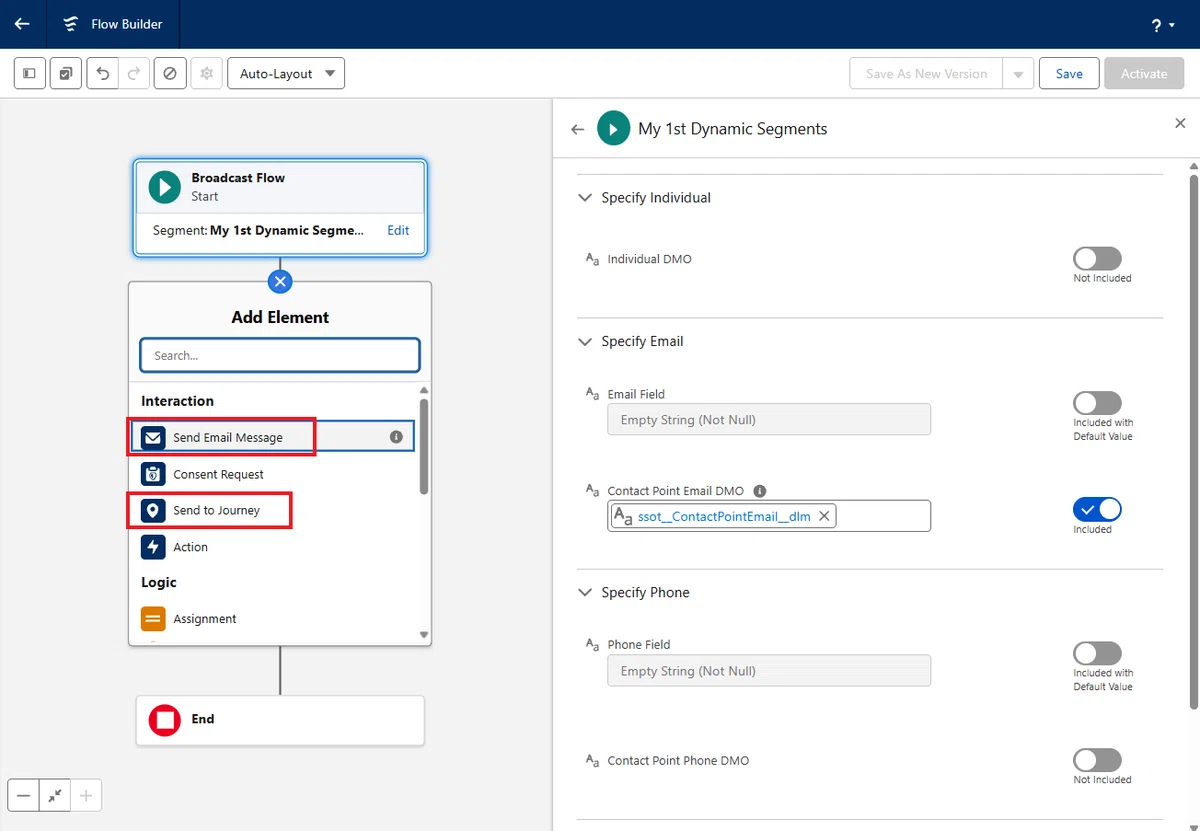The height and width of the screenshot is (831, 1200).
Task: Zoom in the canvas
Action: tap(86, 796)
